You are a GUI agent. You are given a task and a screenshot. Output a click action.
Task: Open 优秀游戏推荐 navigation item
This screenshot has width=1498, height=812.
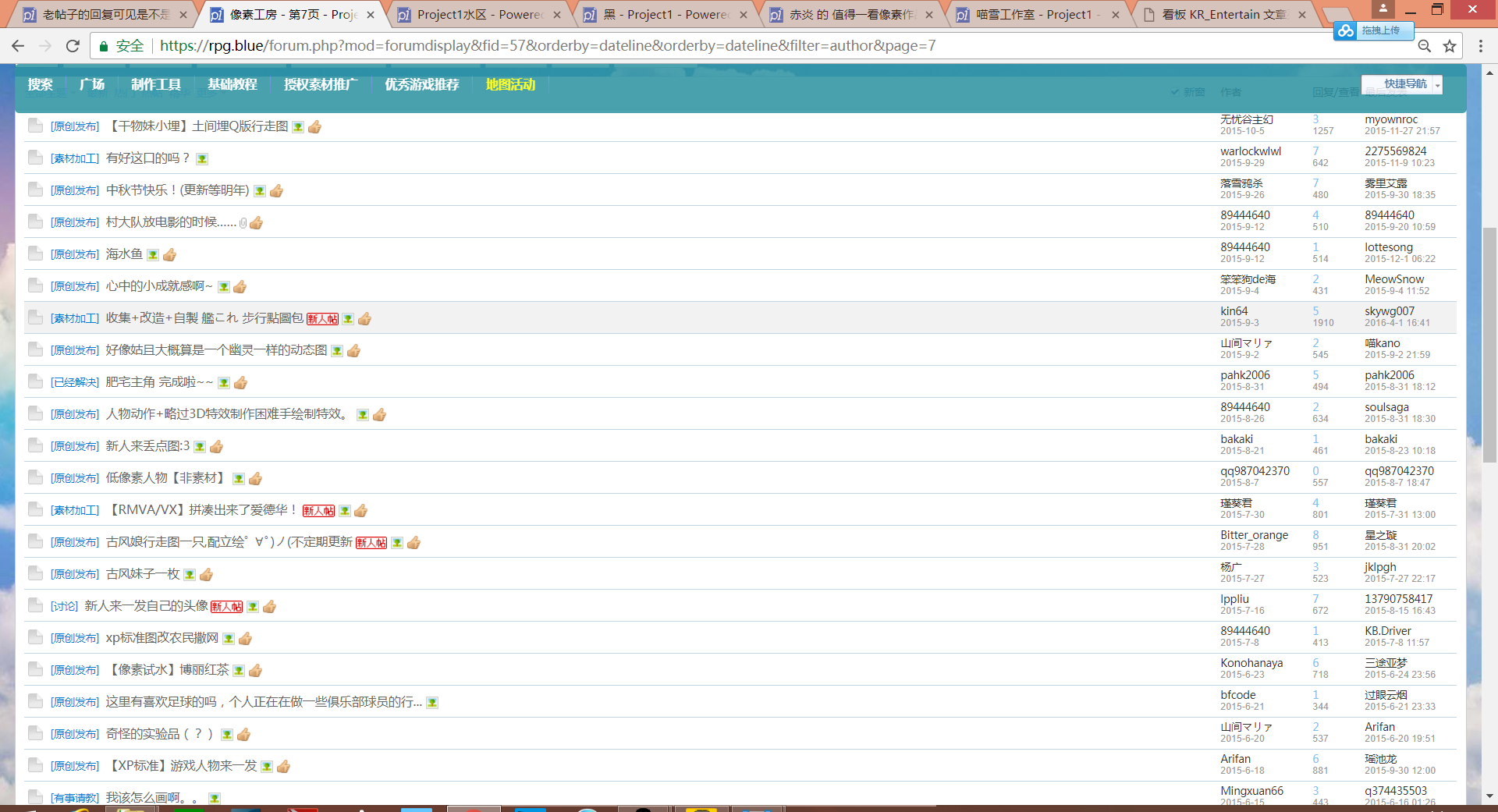point(422,84)
